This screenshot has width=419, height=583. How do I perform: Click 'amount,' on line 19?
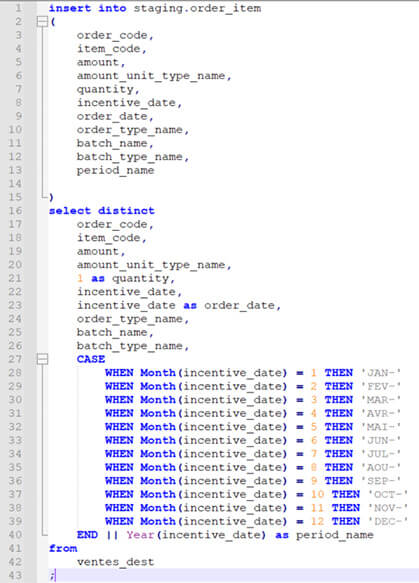coord(101,251)
